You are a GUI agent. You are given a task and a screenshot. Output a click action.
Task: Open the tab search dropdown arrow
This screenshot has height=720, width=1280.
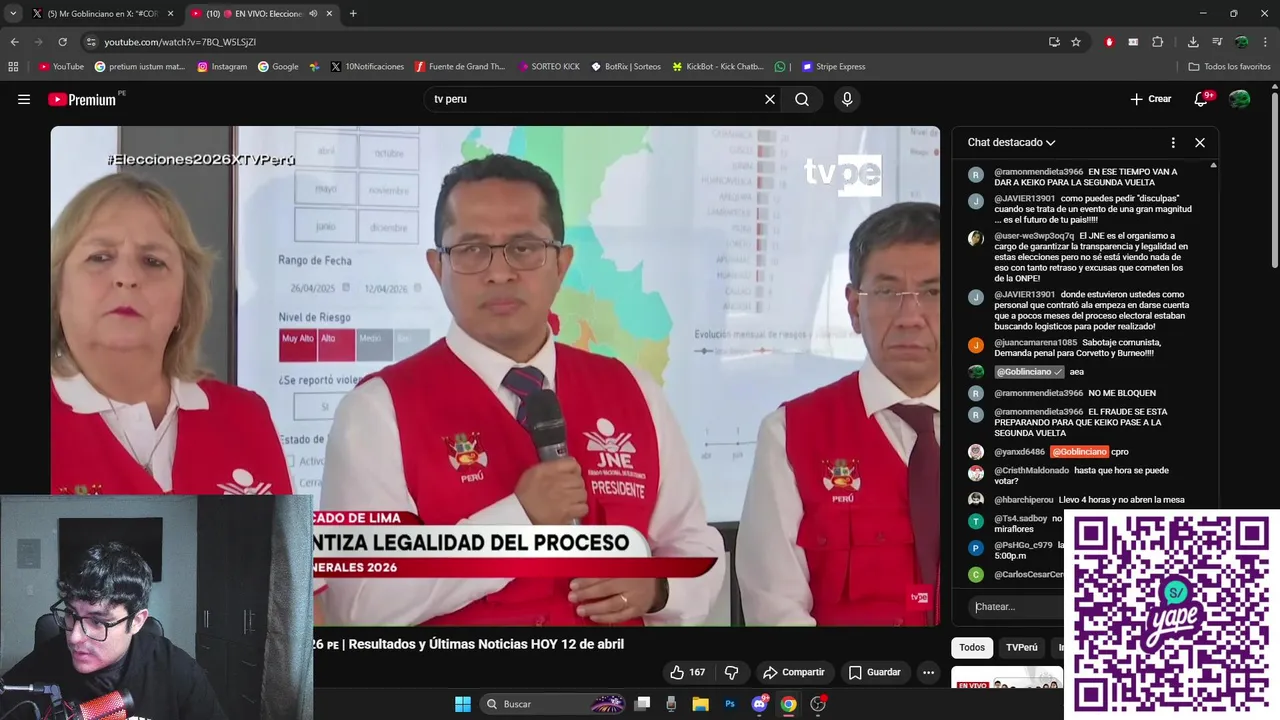(x=12, y=14)
